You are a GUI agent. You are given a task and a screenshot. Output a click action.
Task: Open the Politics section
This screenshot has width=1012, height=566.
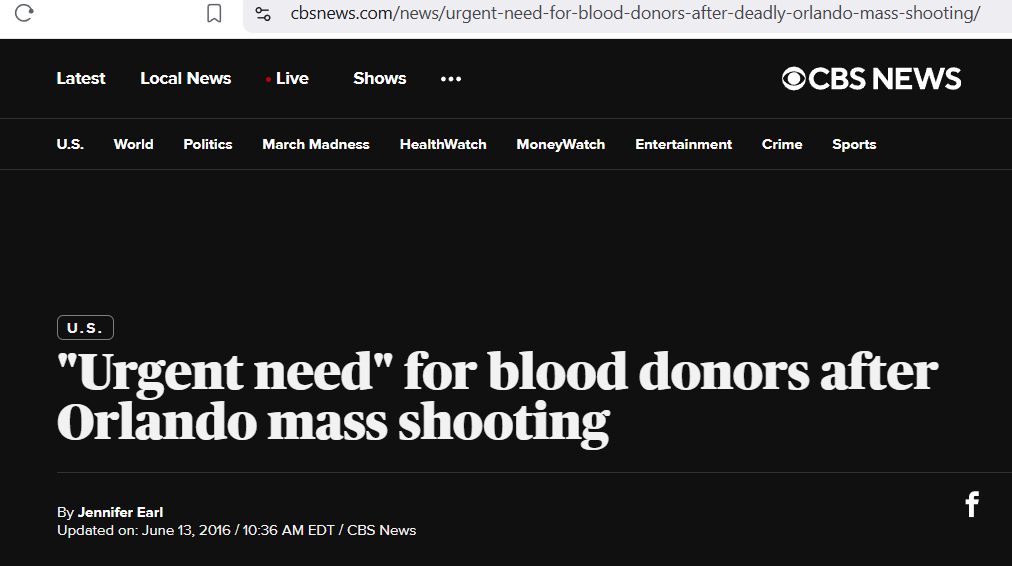(208, 144)
